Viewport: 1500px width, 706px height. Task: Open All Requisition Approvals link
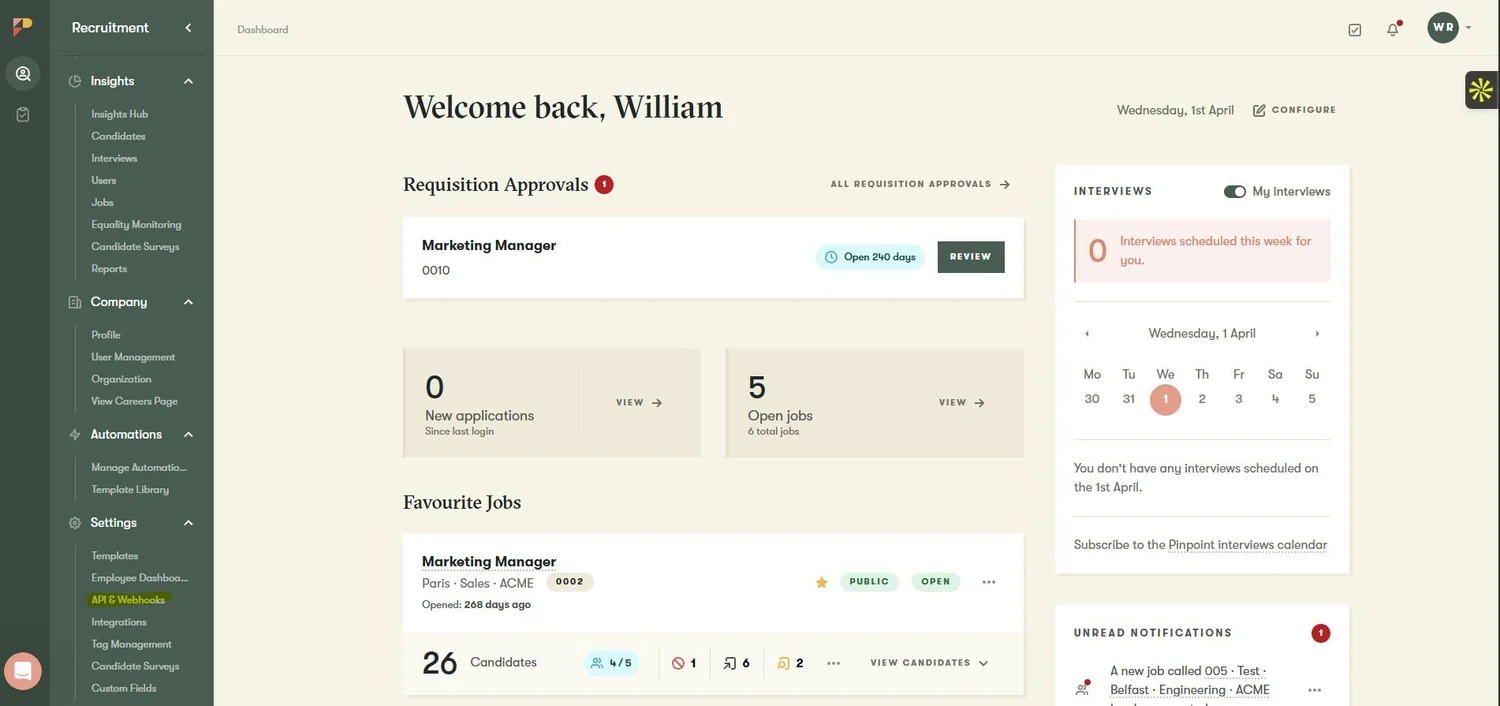920,185
